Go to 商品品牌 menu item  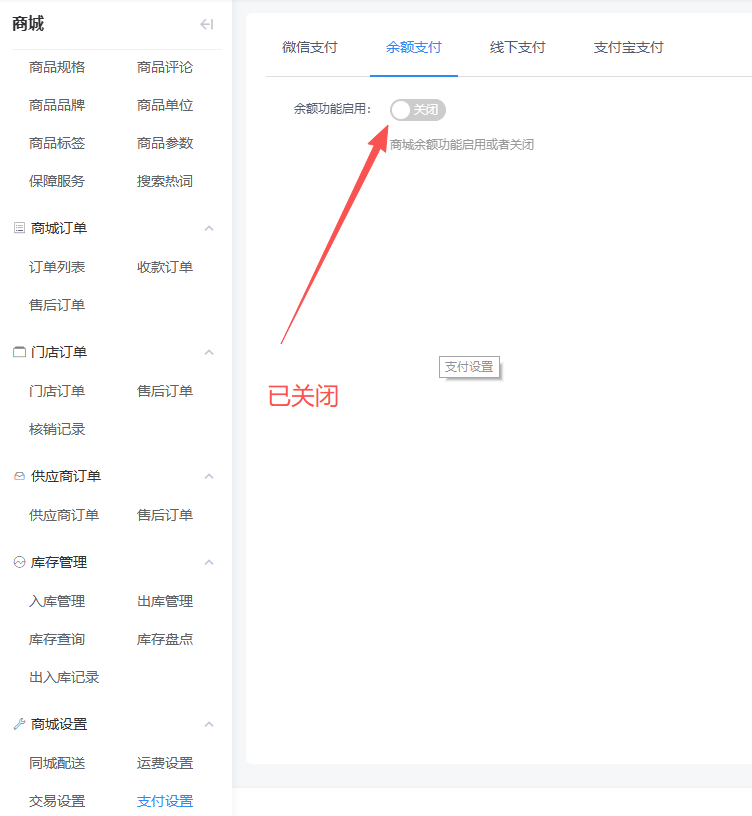pos(57,105)
